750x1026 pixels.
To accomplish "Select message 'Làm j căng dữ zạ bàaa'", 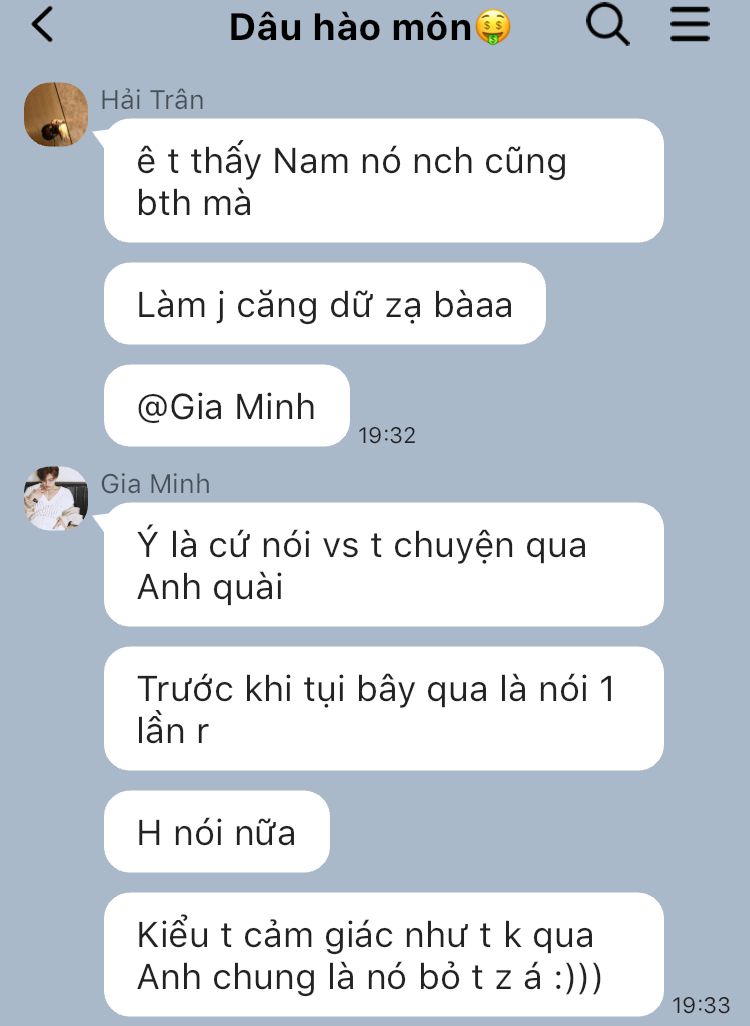I will click(325, 304).
